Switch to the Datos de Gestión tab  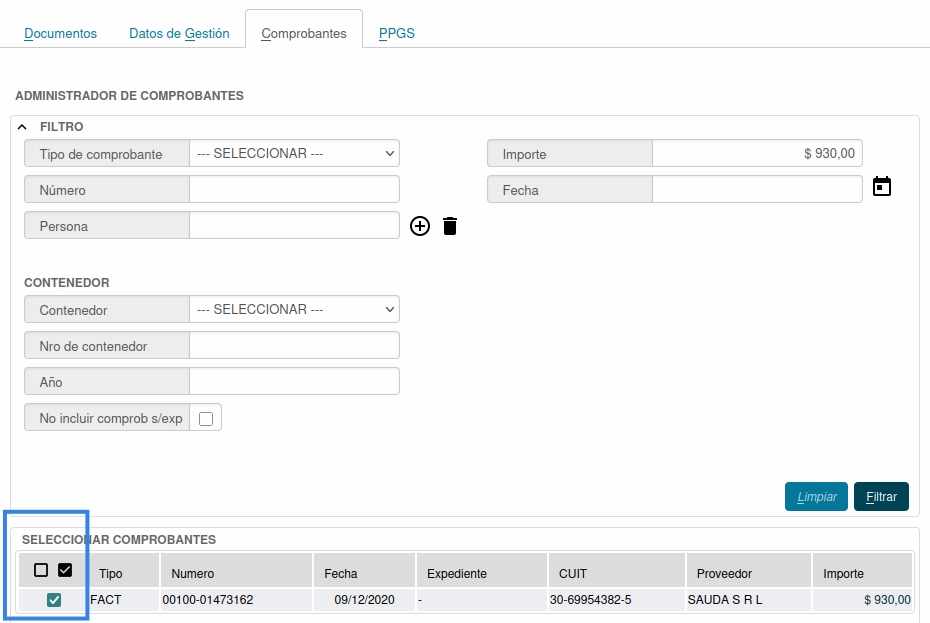(179, 33)
